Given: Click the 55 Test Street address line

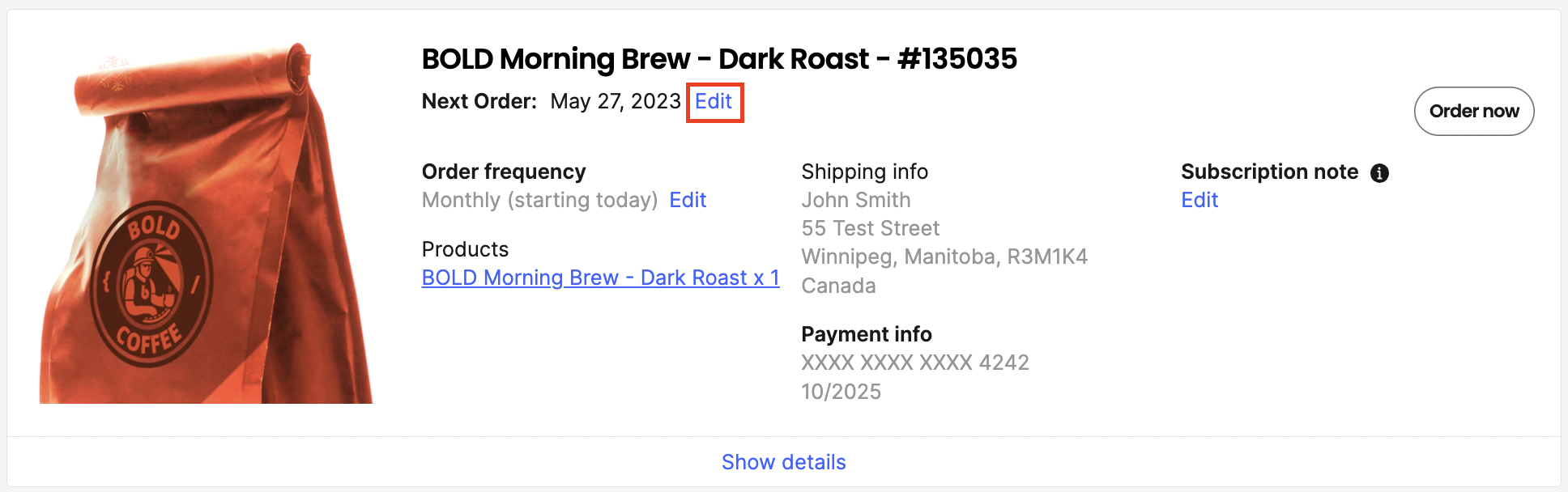Looking at the screenshot, I should click(871, 228).
